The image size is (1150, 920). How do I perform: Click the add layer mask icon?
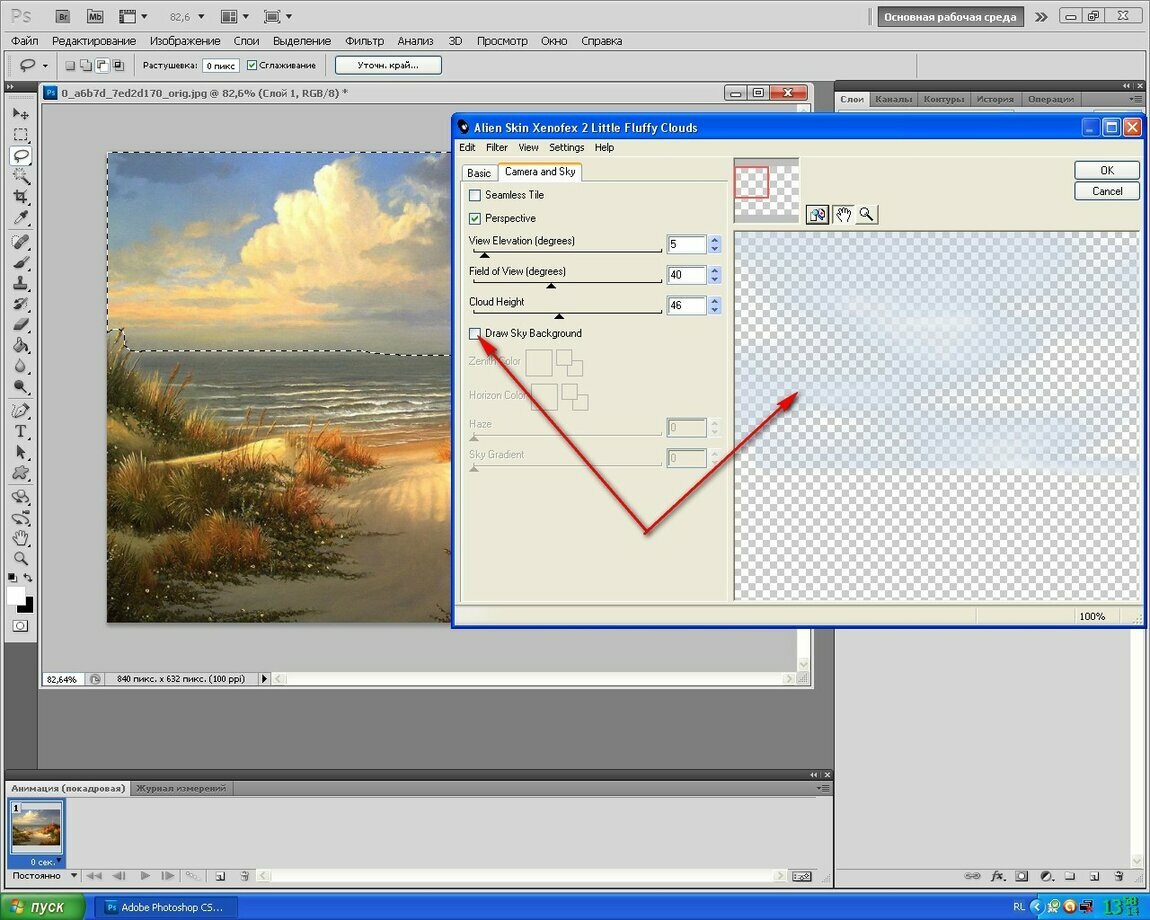1022,876
